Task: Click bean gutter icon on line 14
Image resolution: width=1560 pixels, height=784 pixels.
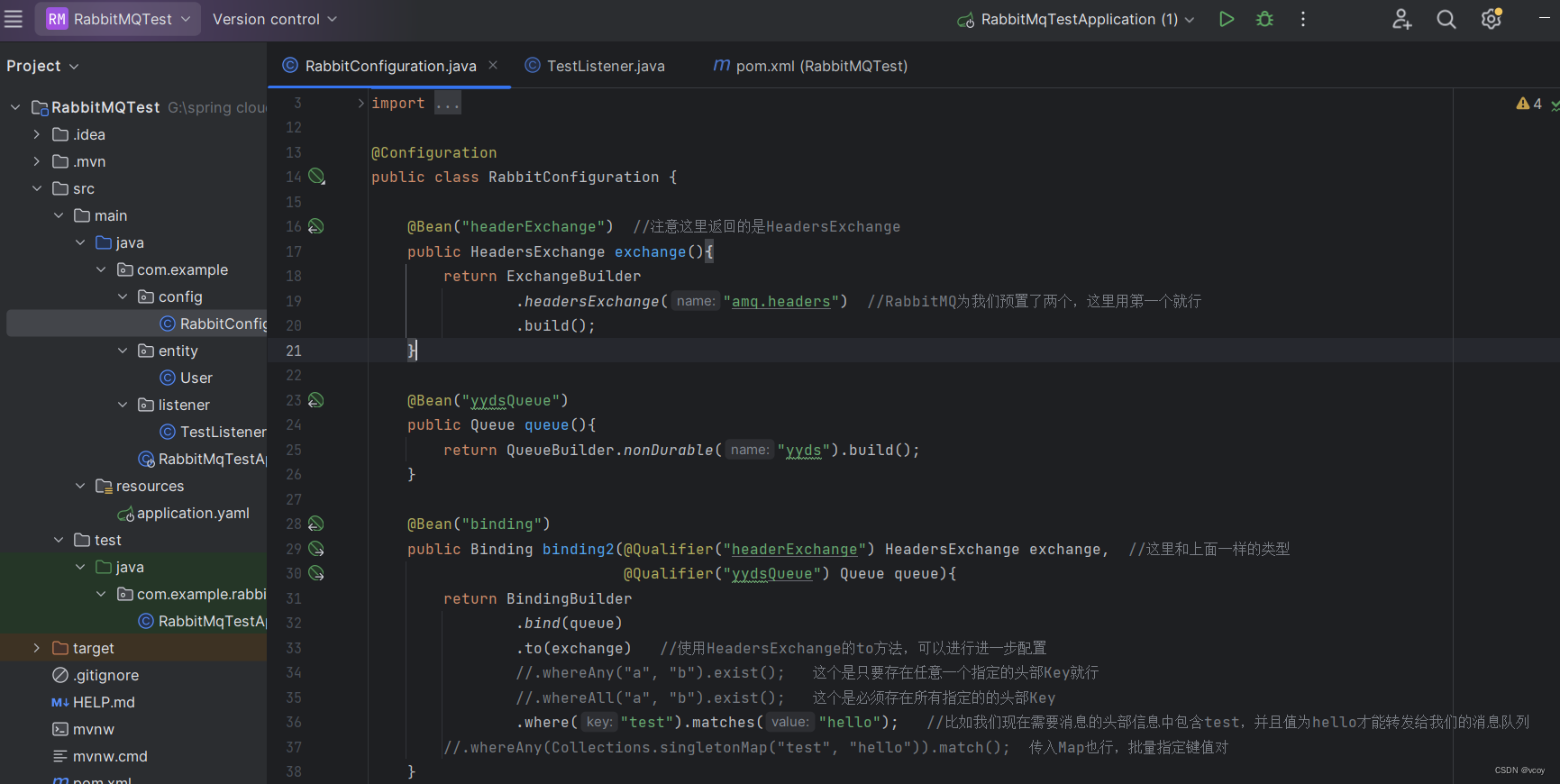Action: click(316, 177)
